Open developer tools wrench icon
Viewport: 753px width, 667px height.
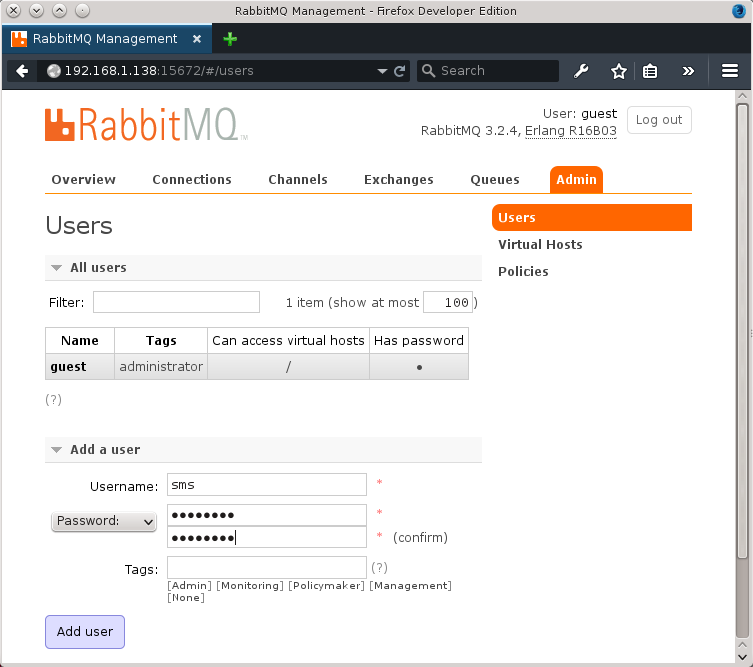582,71
